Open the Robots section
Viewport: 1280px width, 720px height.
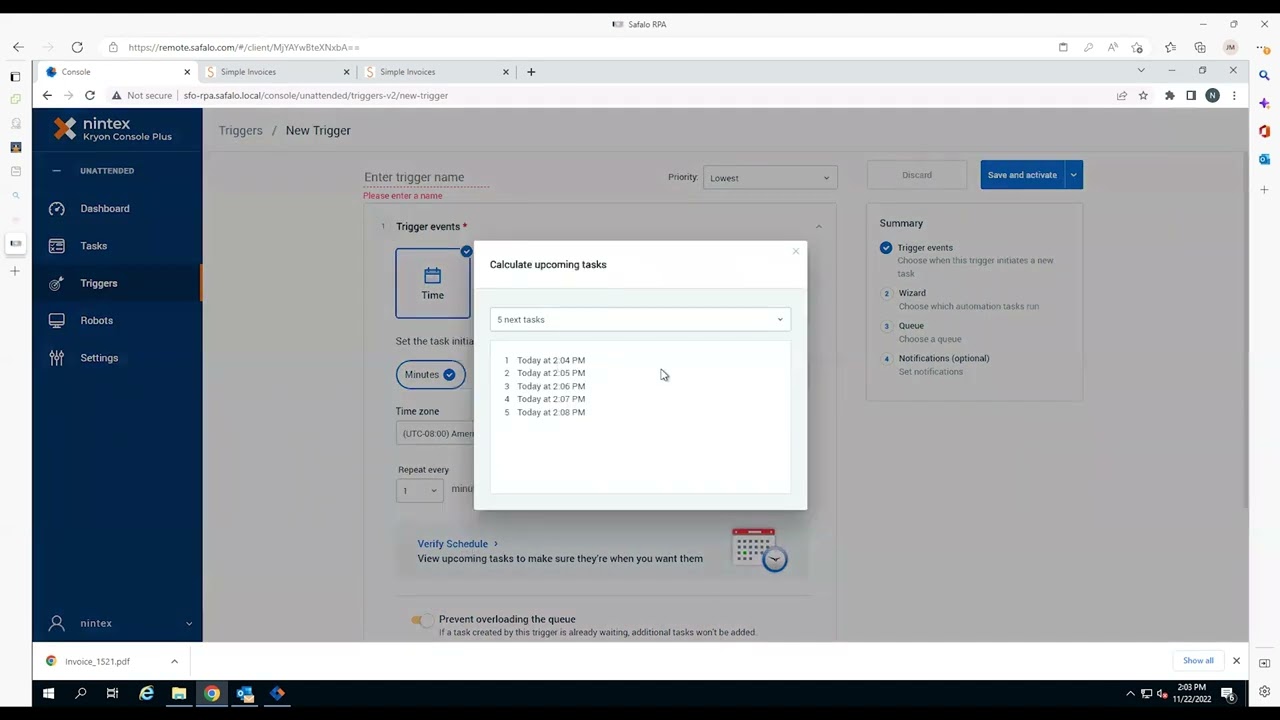[x=96, y=320]
